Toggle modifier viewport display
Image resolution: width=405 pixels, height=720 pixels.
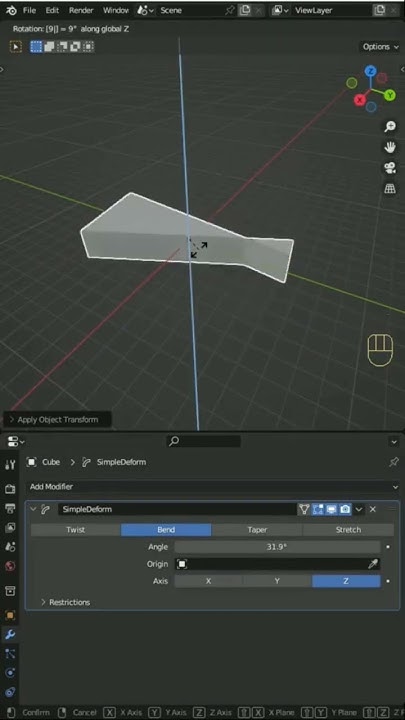[331, 509]
